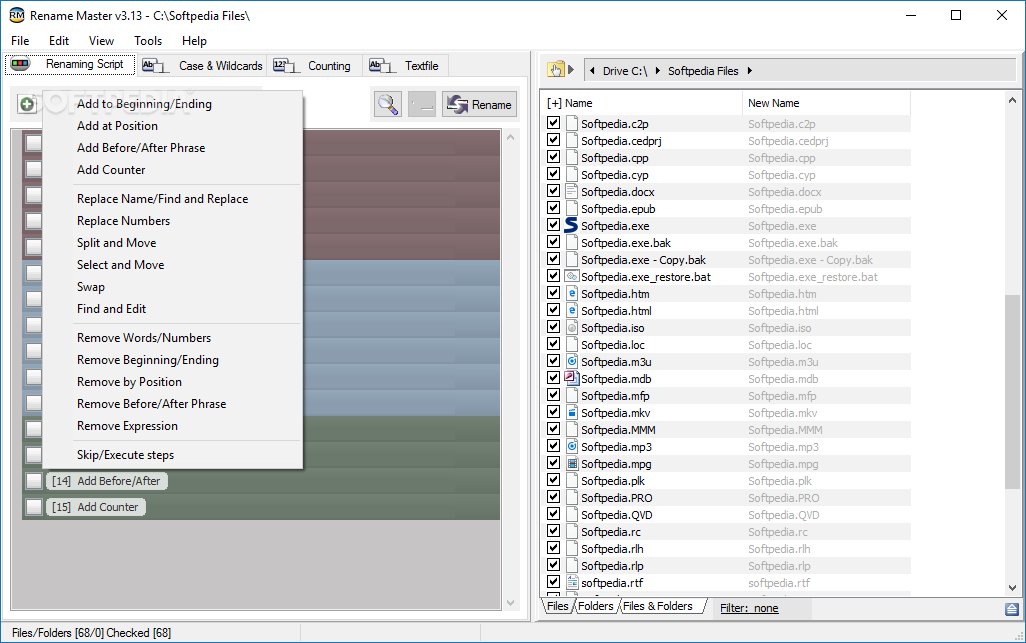Click the [15] Add Counter step label
Viewport: 1026px width, 643px height.
click(x=96, y=507)
